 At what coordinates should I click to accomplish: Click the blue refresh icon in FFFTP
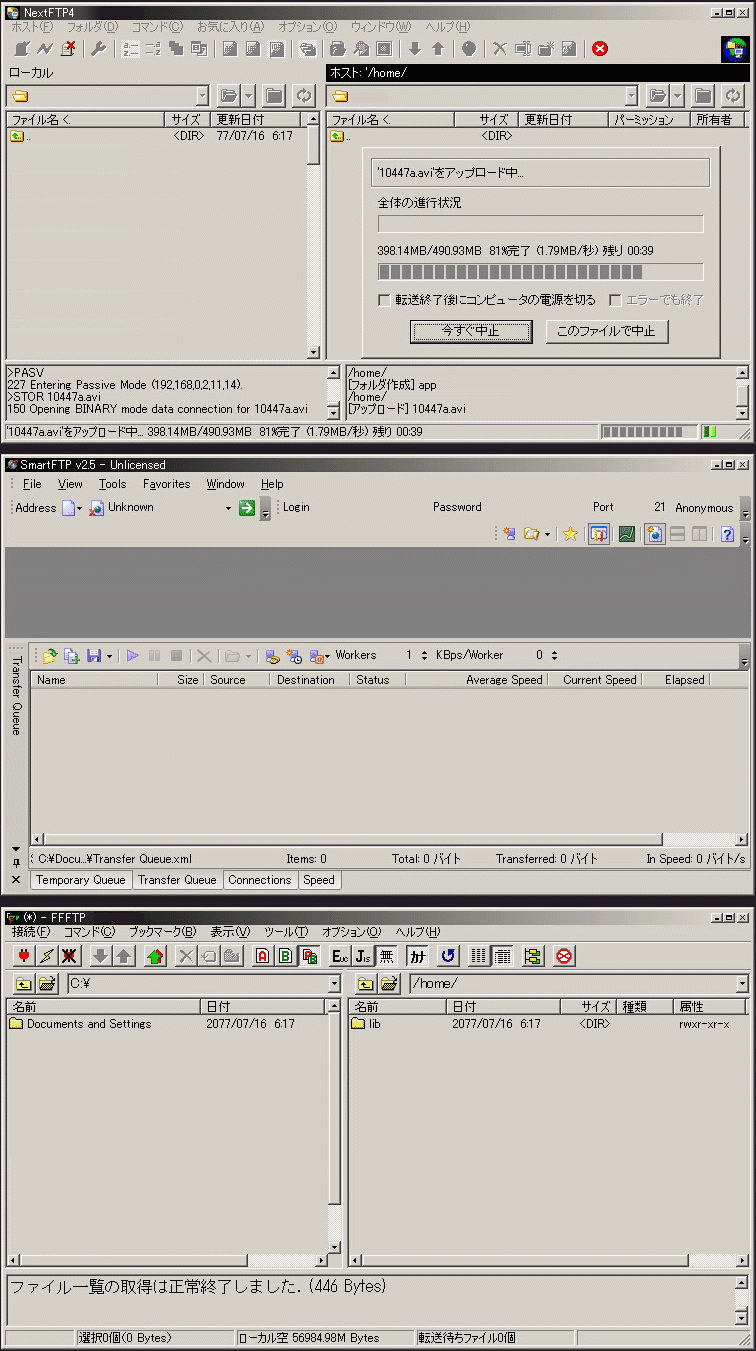click(448, 956)
